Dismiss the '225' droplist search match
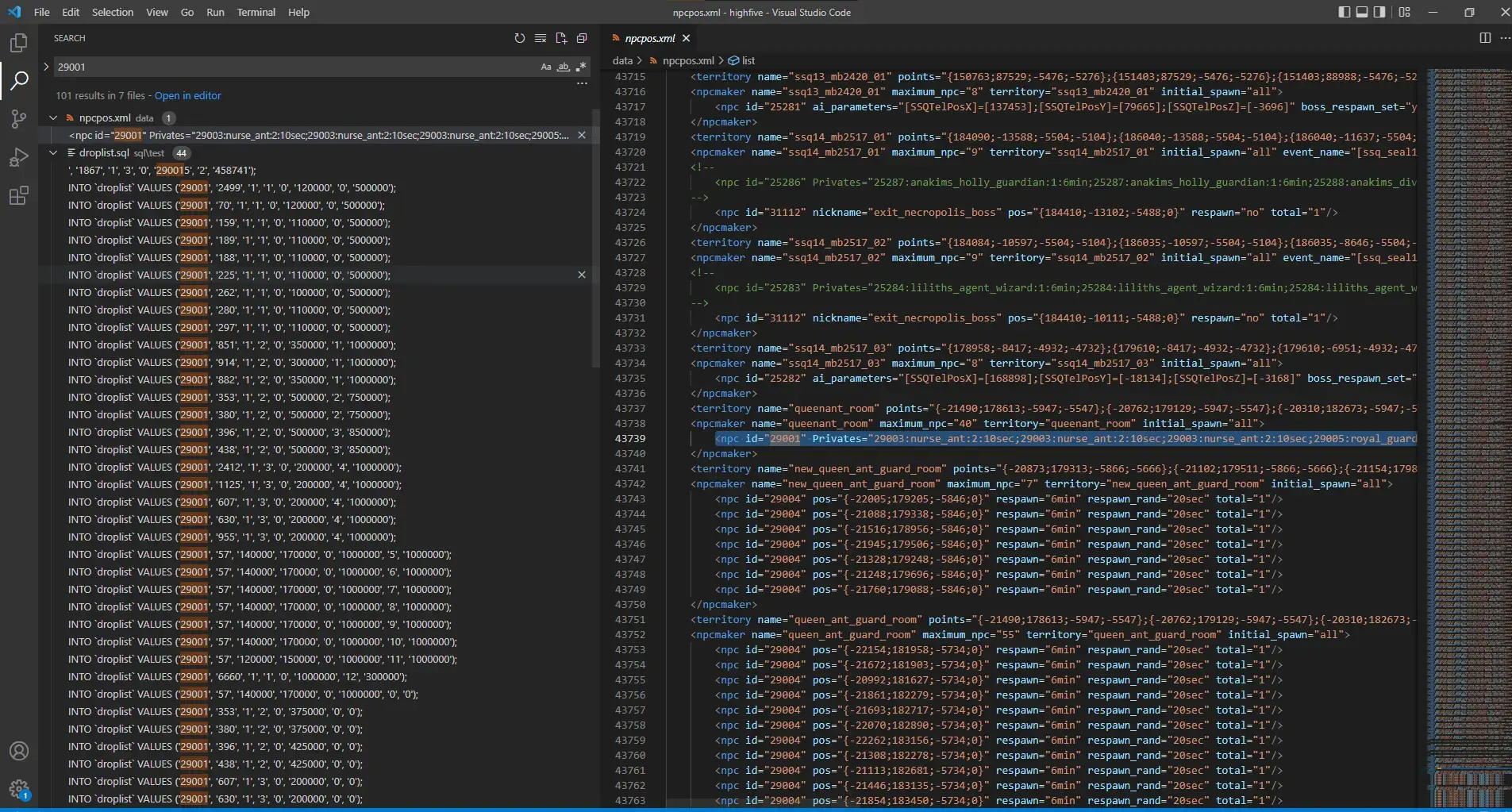Viewport: 1512px width, 812px height. tap(582, 275)
